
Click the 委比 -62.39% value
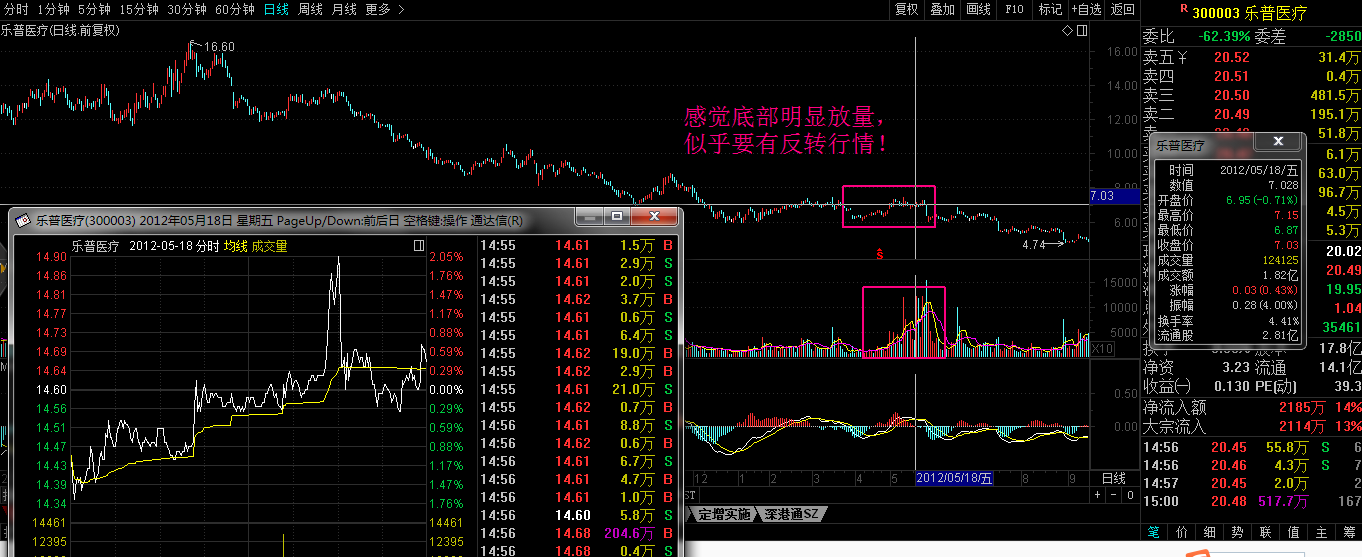coord(1224,36)
